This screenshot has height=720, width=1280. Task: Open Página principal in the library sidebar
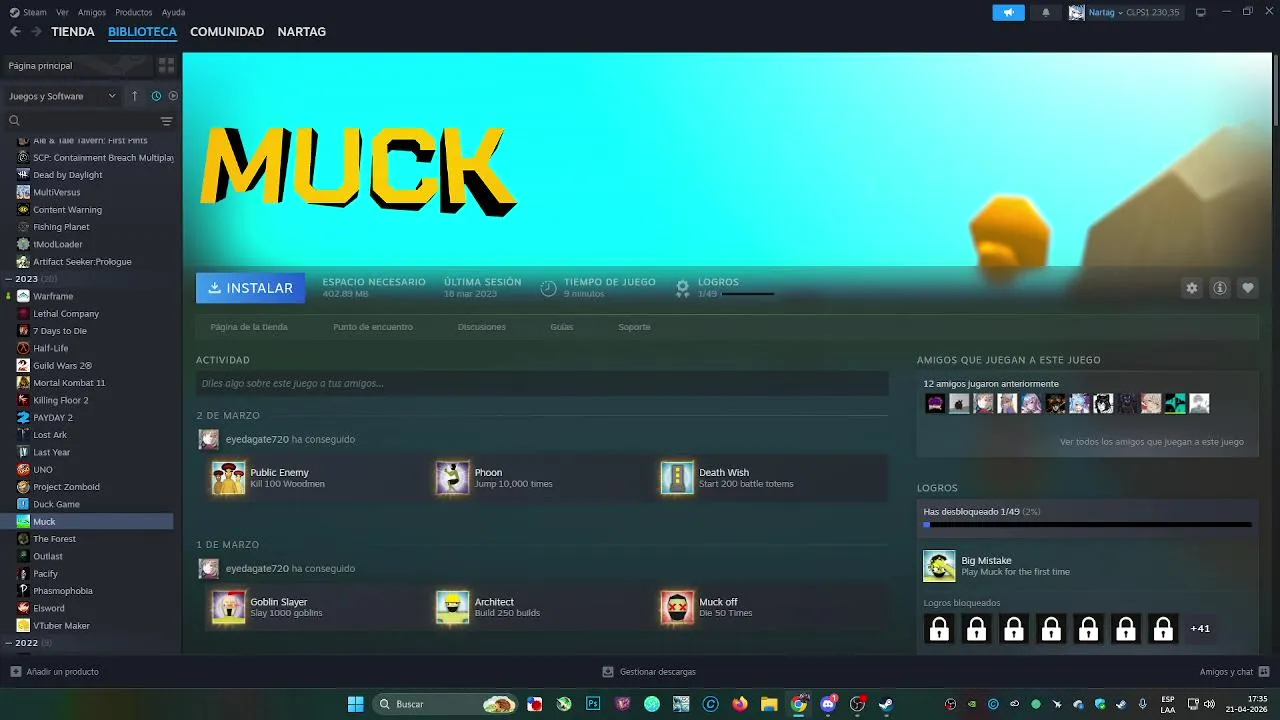[78, 65]
